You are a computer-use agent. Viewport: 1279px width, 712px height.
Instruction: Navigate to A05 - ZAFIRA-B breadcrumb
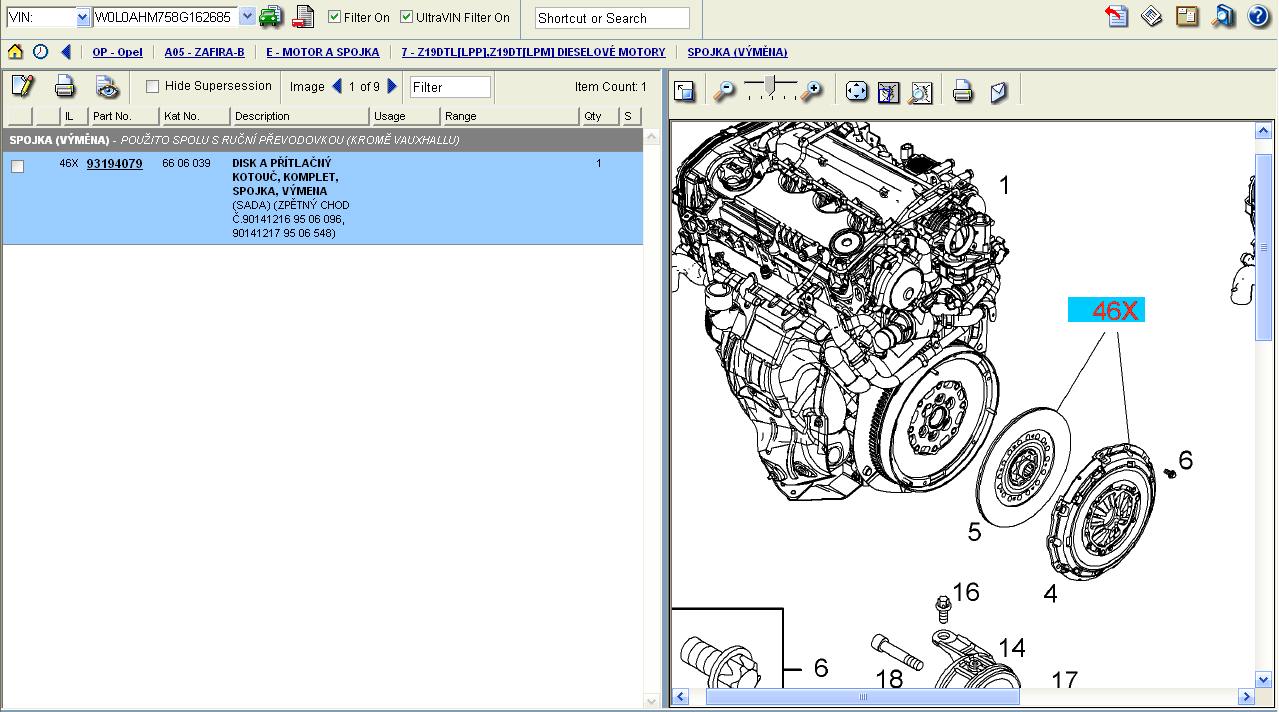pyautogui.click(x=204, y=52)
